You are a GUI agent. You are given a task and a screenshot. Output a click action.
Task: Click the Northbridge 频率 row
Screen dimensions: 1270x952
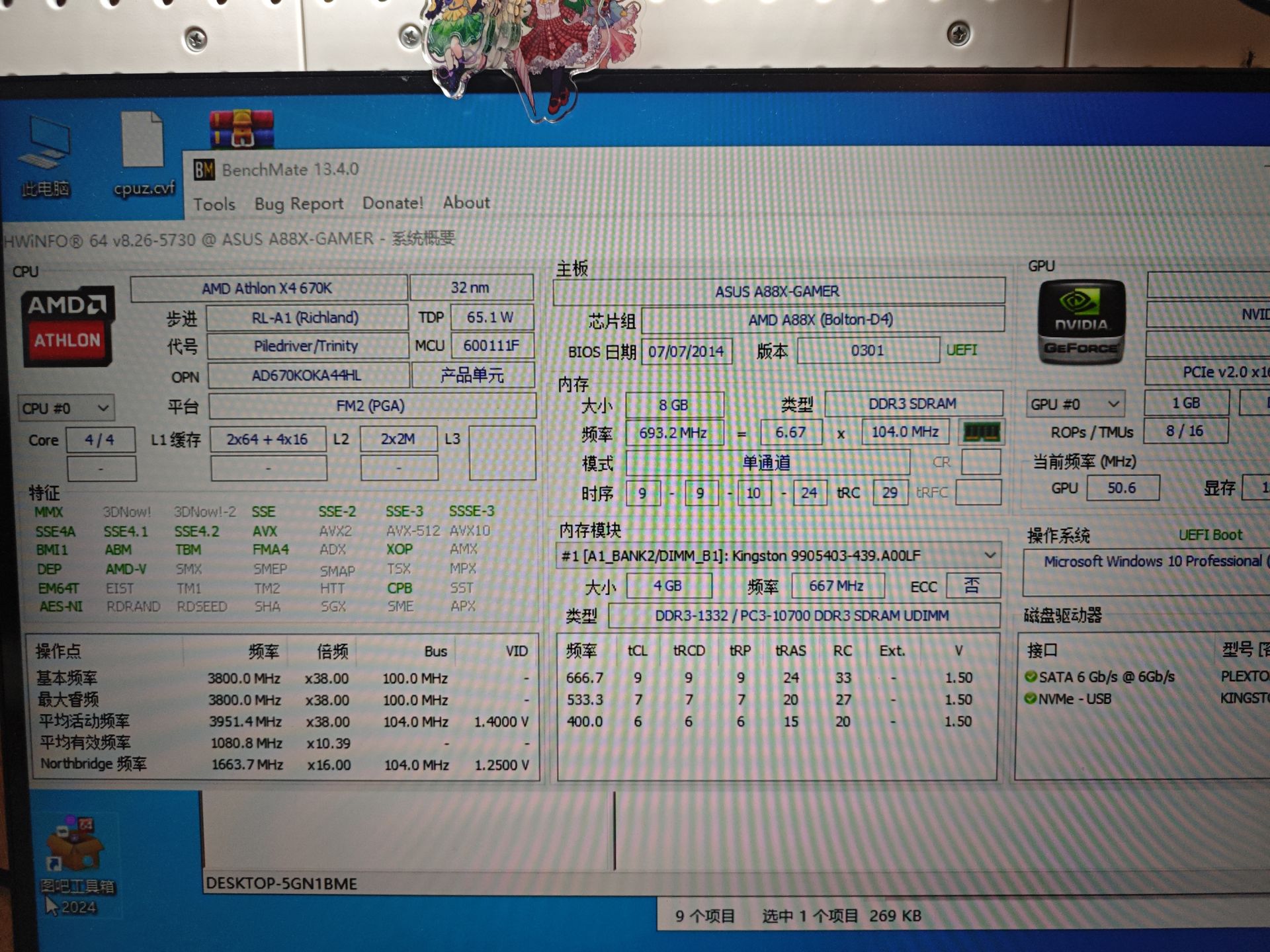point(284,764)
